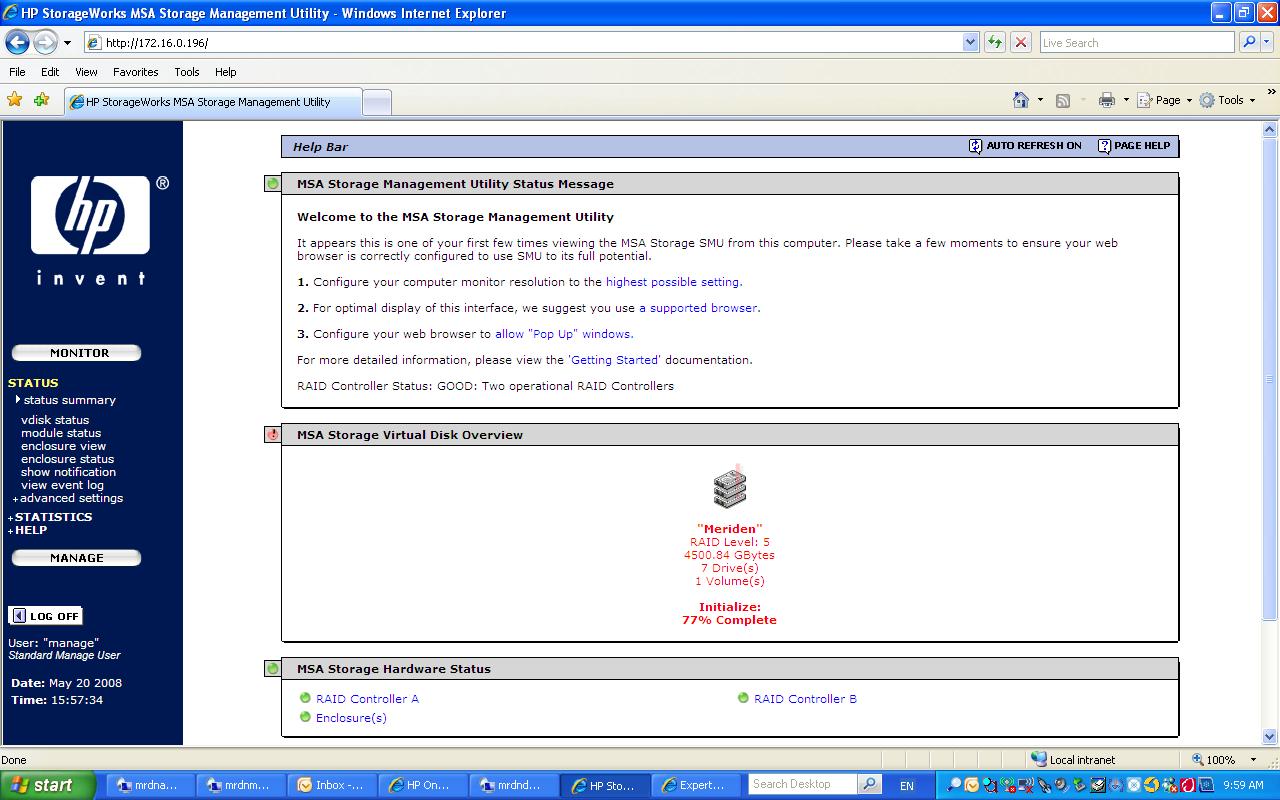Expand the STATISTICS section in sidebar

point(53,517)
